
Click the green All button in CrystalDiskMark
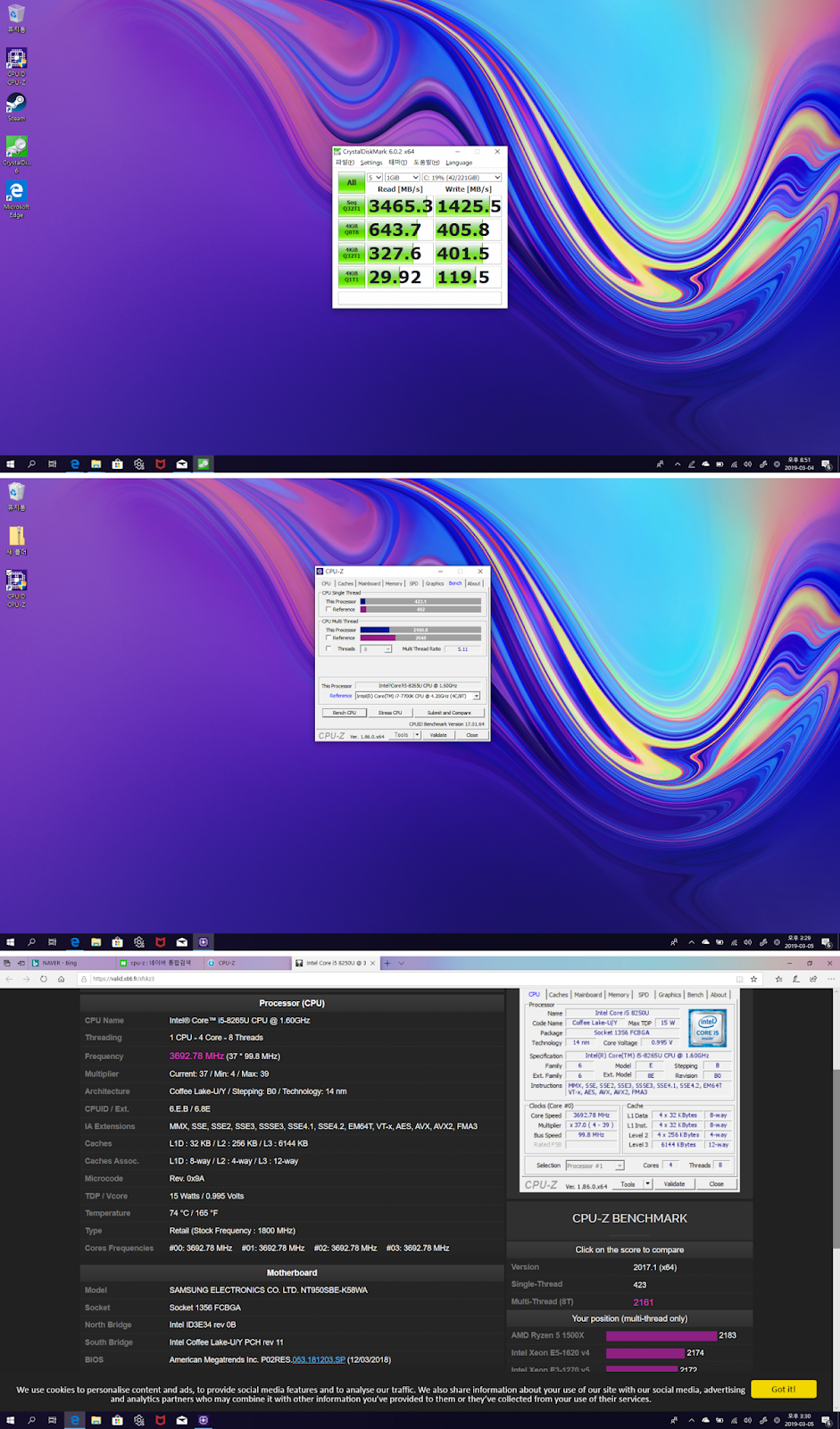(352, 183)
